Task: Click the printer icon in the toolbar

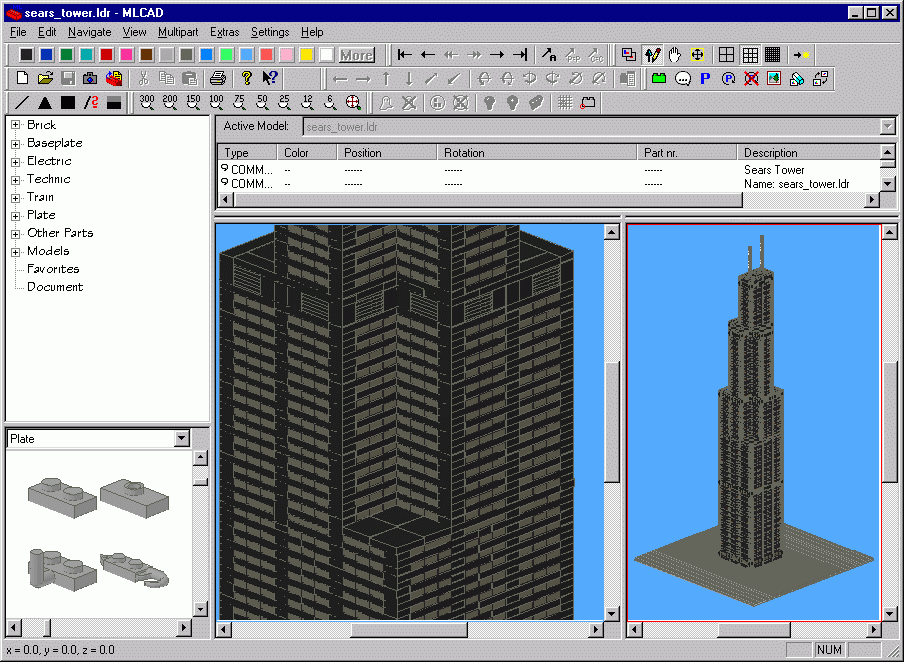Action: [x=218, y=78]
